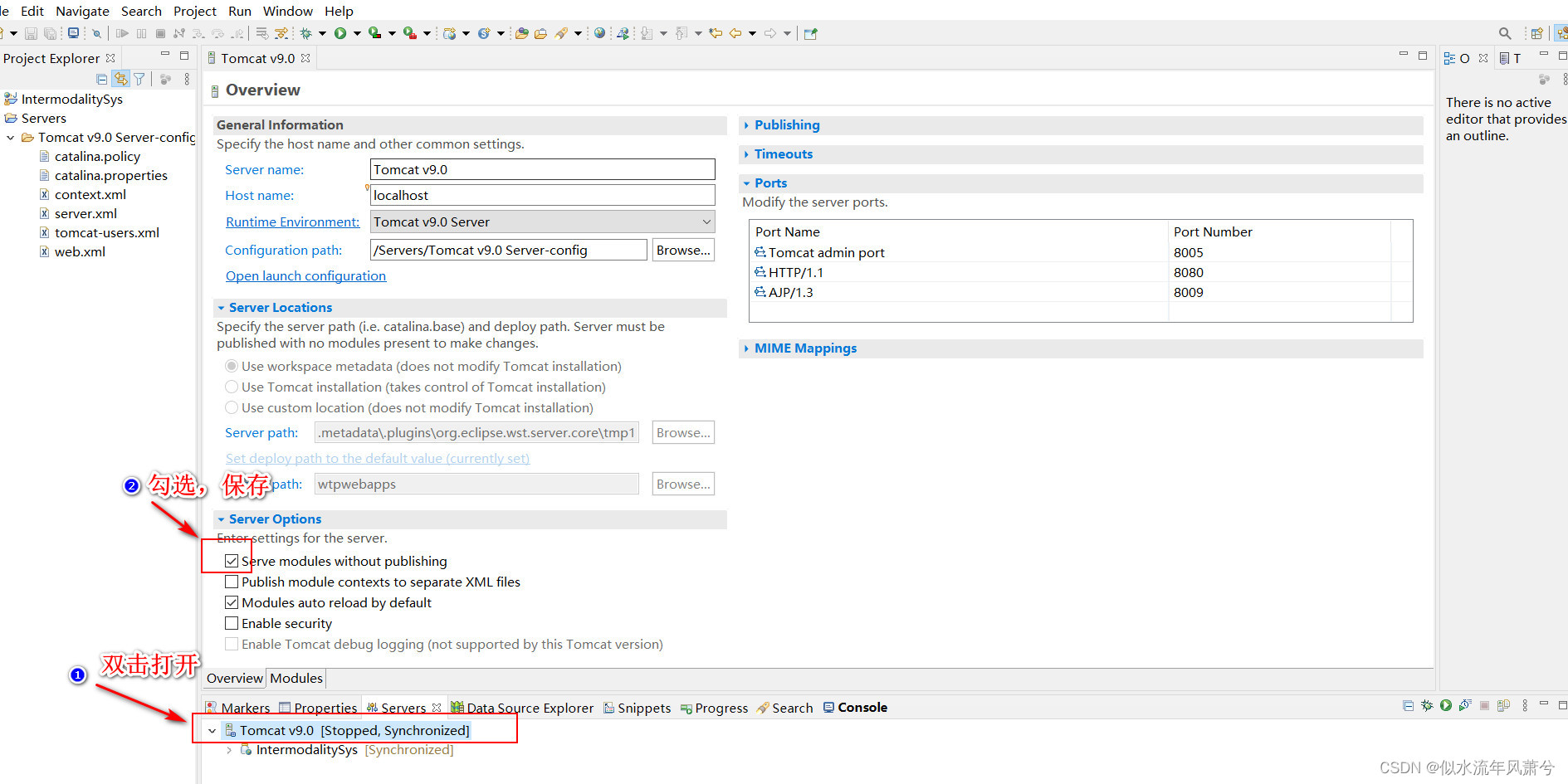The image size is (1568, 784).
Task: Collapse the Server Locations section
Action: tap(221, 308)
